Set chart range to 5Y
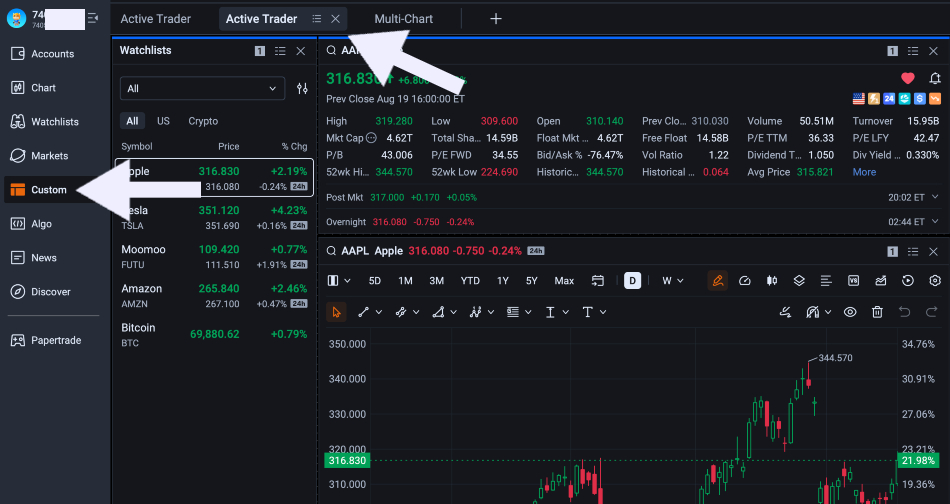The image size is (950, 504). pyautogui.click(x=531, y=280)
